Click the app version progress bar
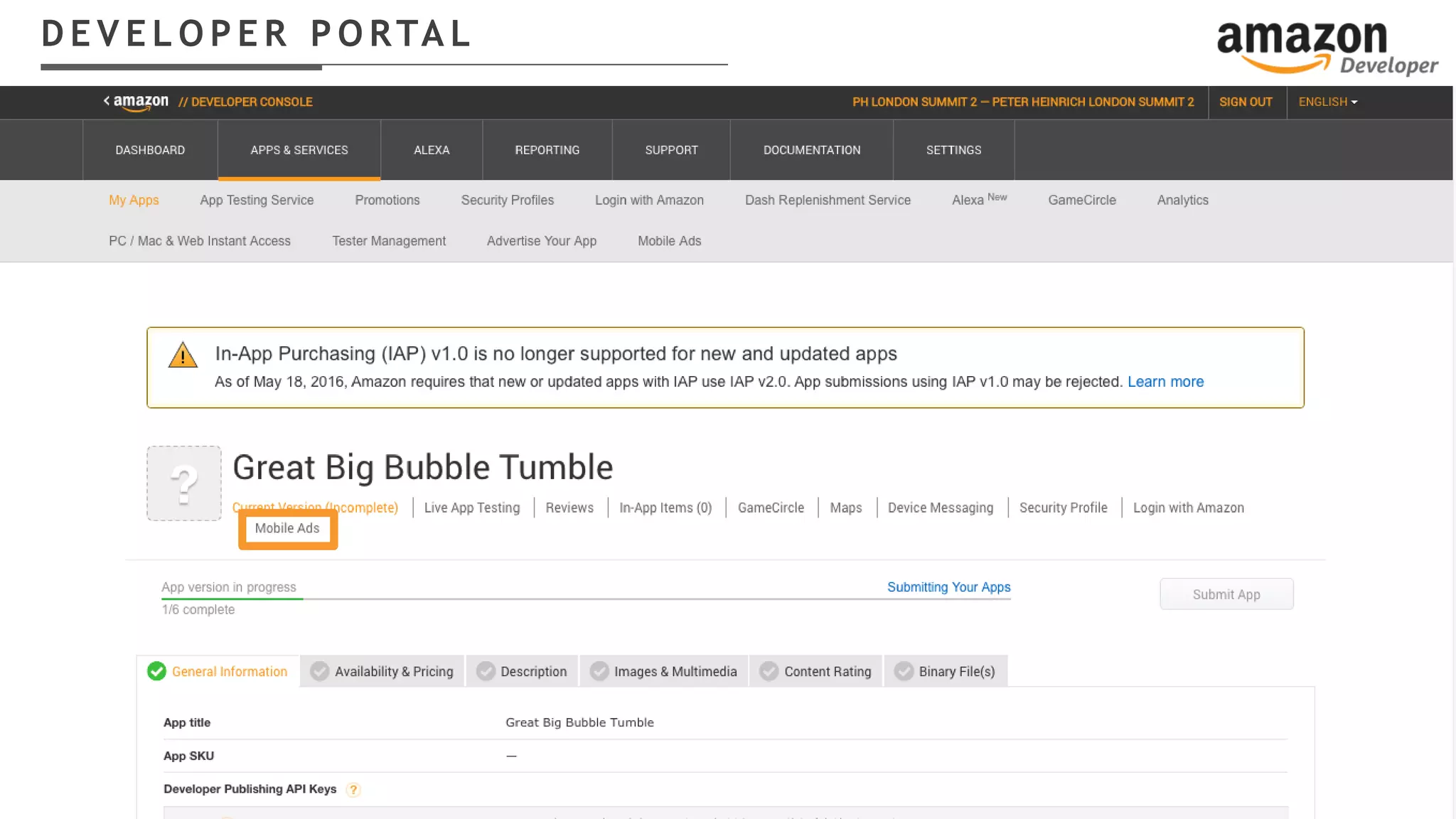The image size is (1456, 819). click(x=585, y=599)
